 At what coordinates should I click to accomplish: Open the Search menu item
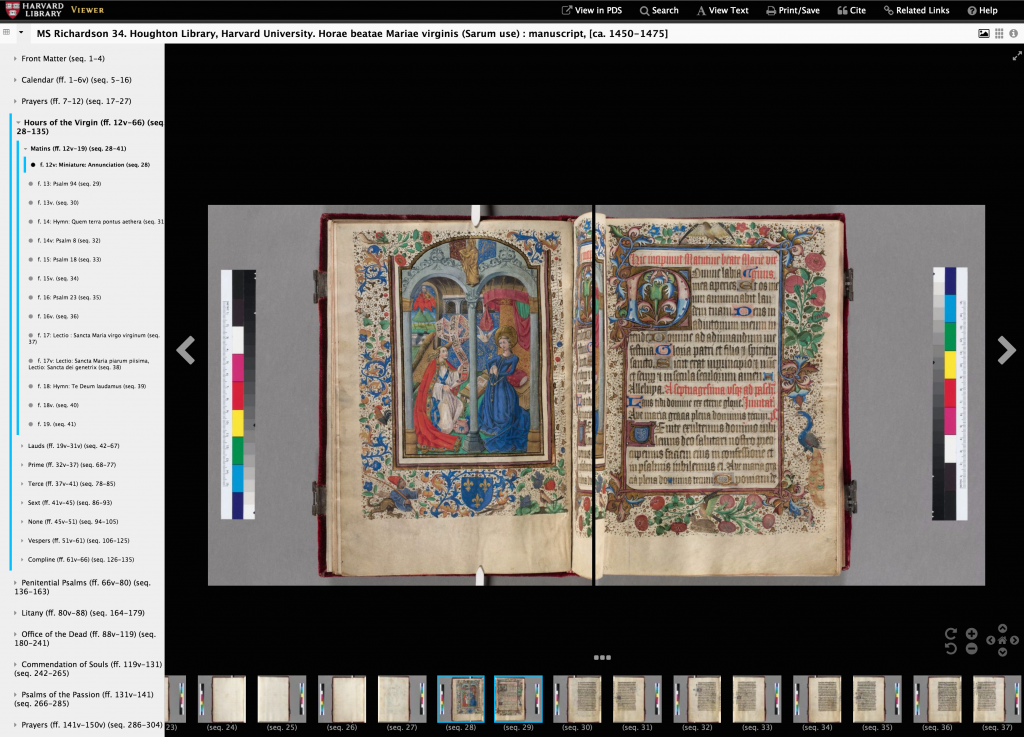[x=659, y=10]
